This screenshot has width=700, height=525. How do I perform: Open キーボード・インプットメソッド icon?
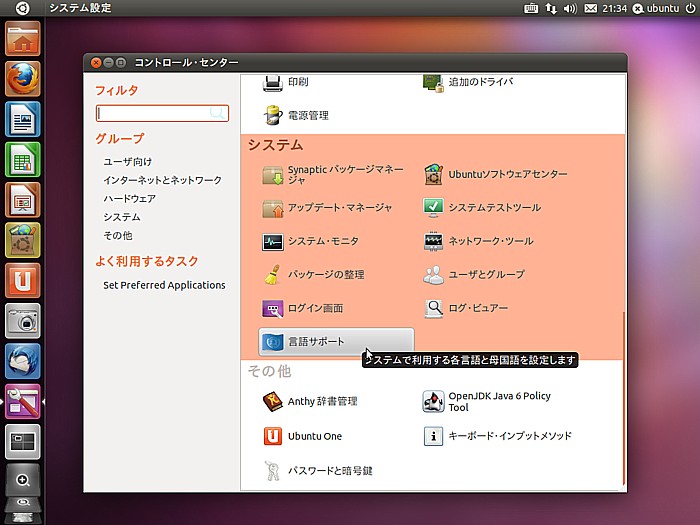(x=433, y=436)
